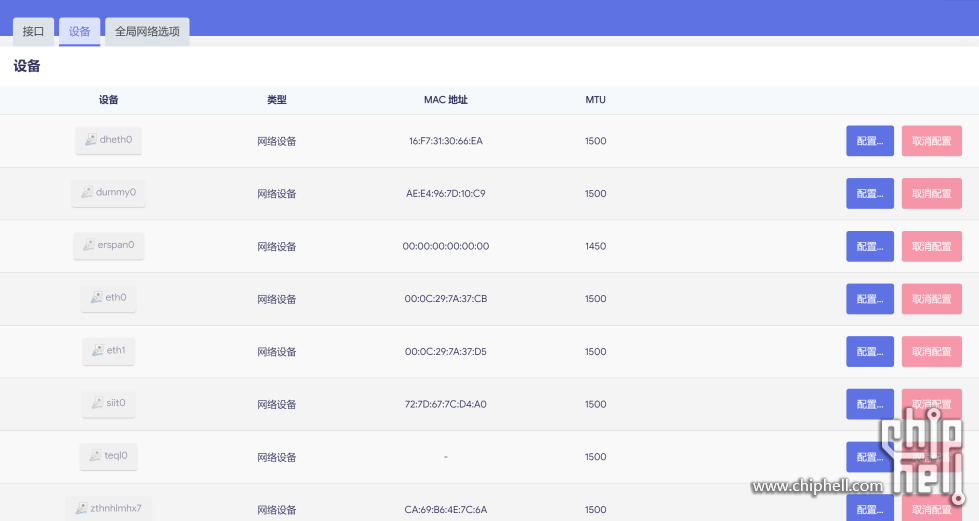
Task: Open 配置 for dummy0
Action: [870, 193]
